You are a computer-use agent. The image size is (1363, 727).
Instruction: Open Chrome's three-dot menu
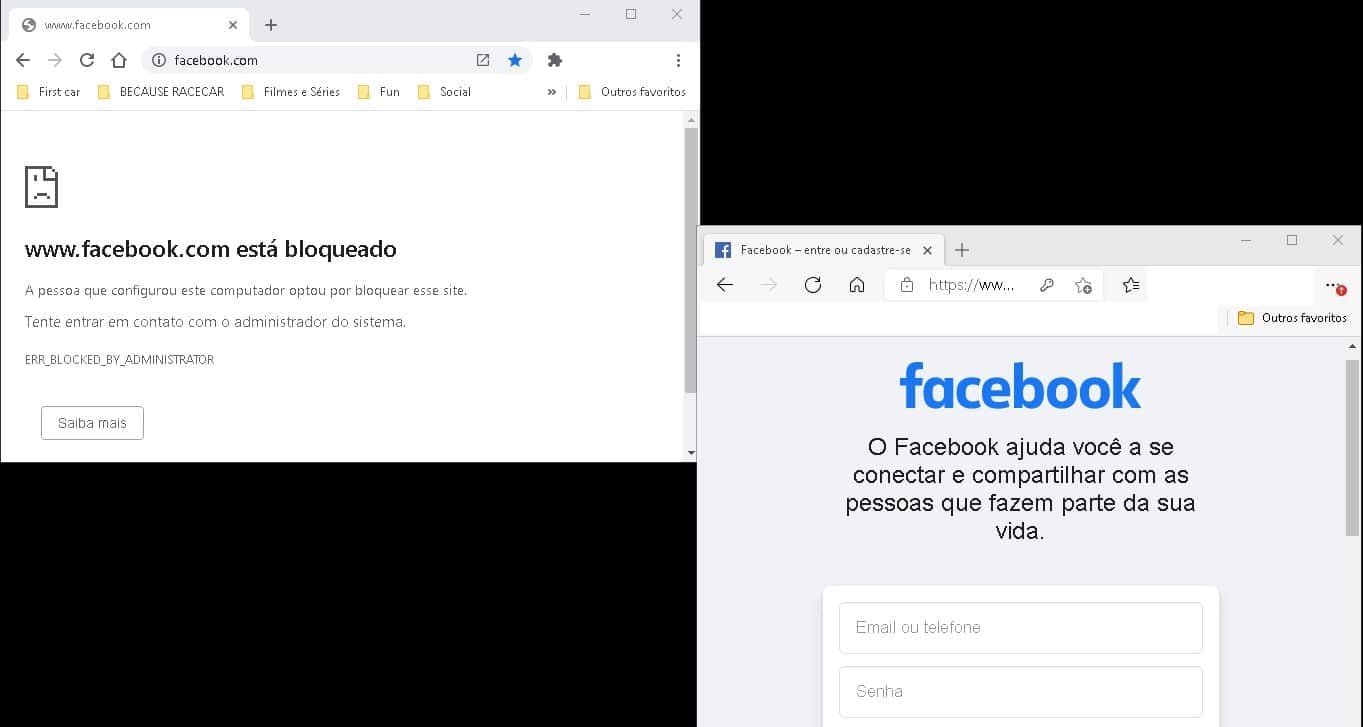(679, 60)
